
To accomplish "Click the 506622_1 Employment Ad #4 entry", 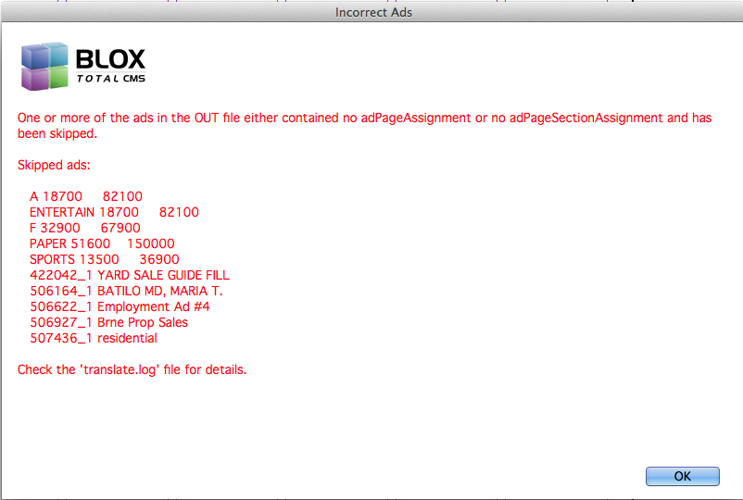I will coord(119,307).
